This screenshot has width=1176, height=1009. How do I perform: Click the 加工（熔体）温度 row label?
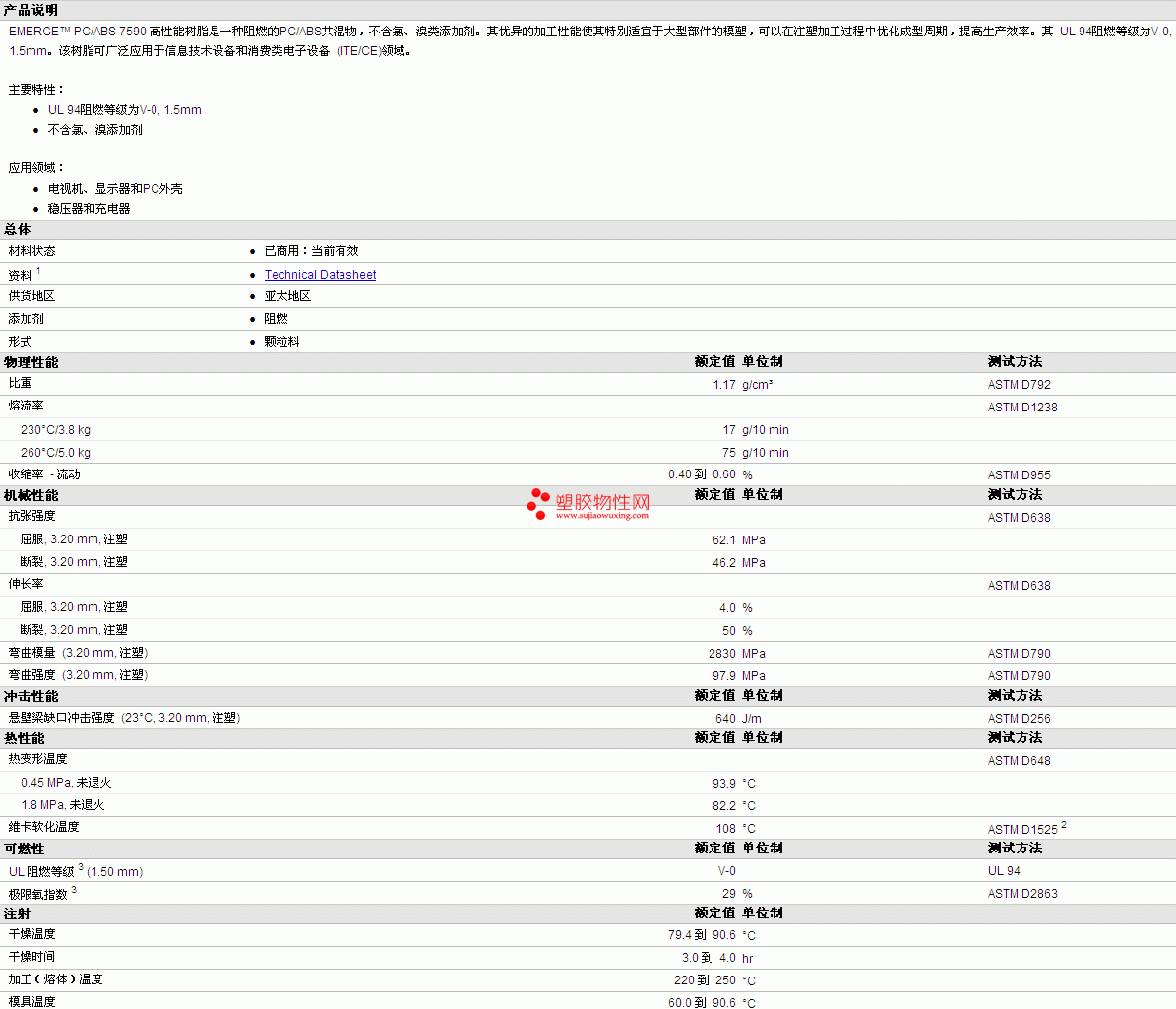click(56, 979)
